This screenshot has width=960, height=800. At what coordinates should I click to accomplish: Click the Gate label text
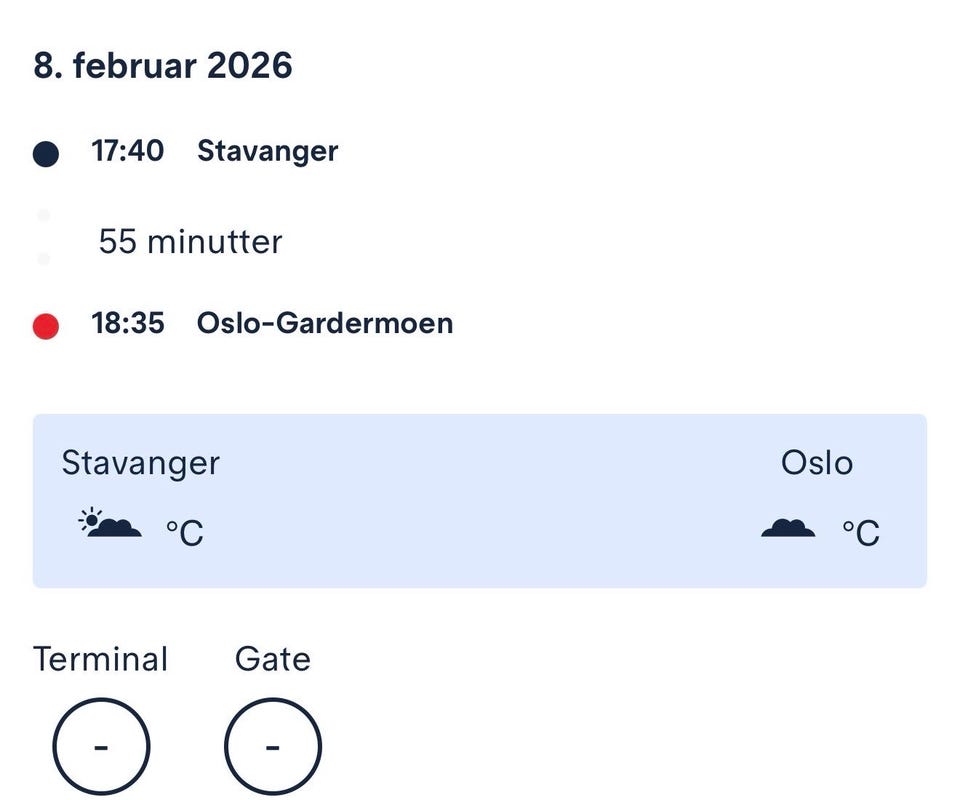(x=272, y=659)
